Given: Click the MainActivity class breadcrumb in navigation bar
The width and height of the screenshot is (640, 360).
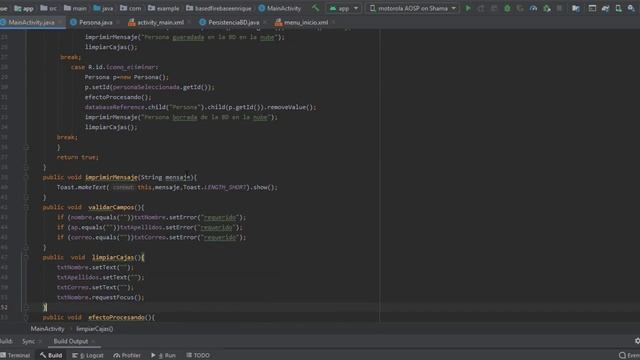Looking at the screenshot, I should pyautogui.click(x=280, y=8).
